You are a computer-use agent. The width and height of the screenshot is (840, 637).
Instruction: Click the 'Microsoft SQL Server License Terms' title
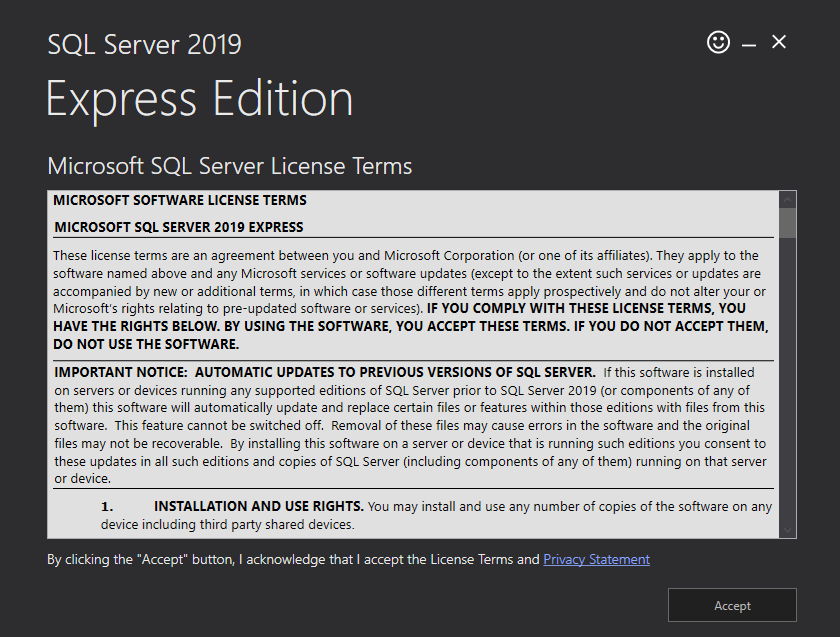(x=230, y=166)
